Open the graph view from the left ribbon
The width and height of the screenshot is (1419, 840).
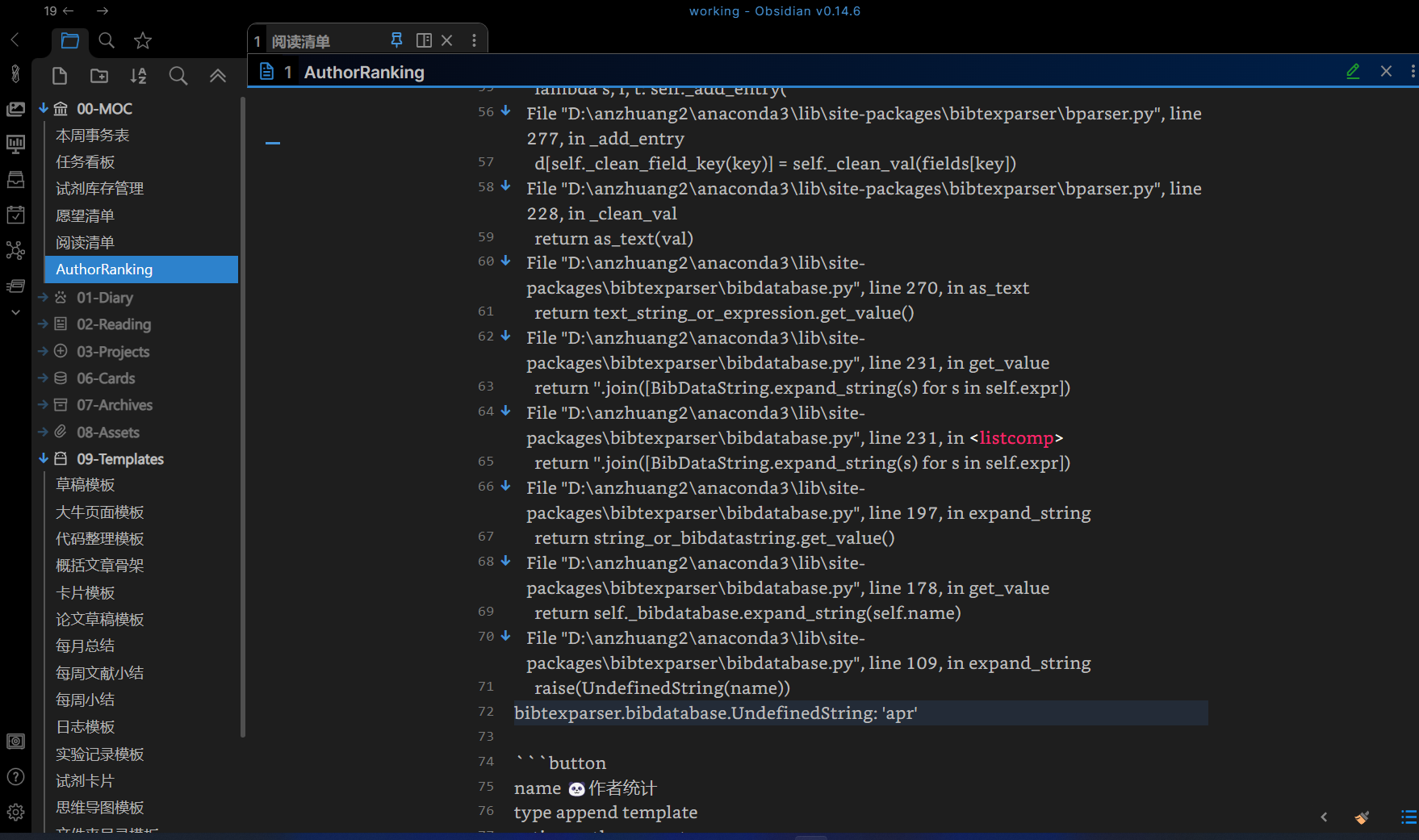(x=15, y=250)
